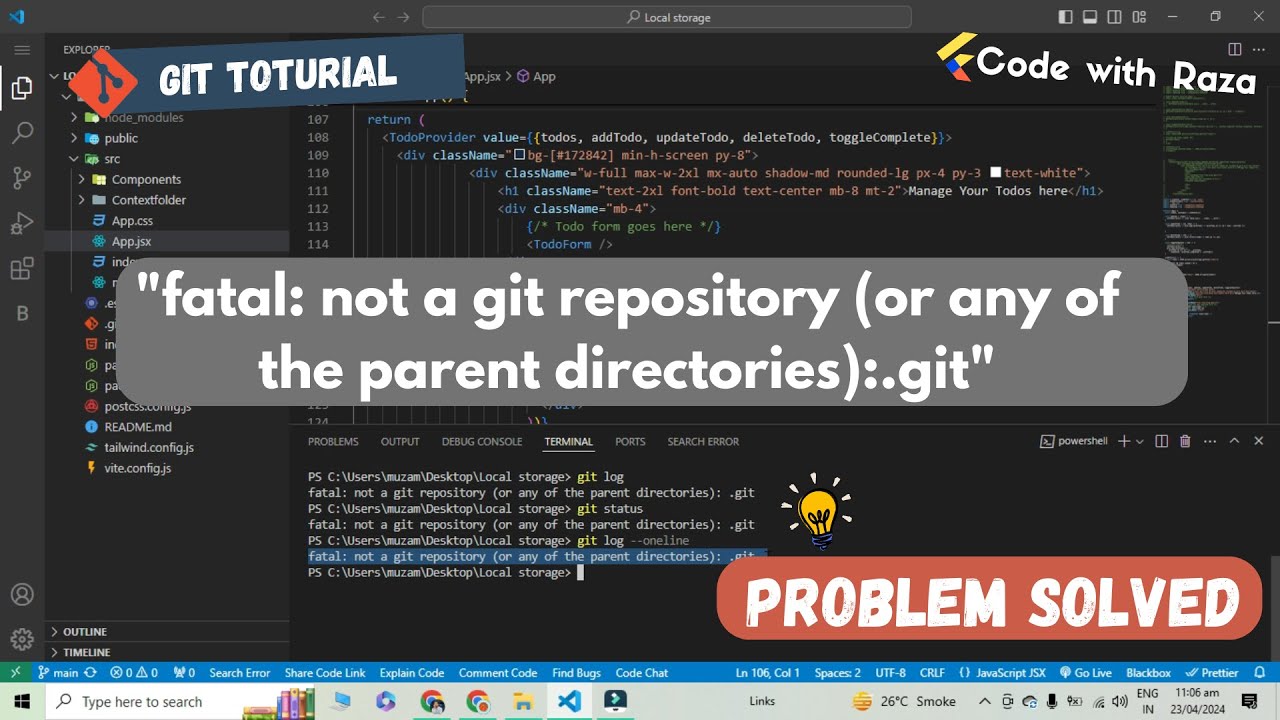
Task: Click Go Live in status bar
Action: 1085,673
